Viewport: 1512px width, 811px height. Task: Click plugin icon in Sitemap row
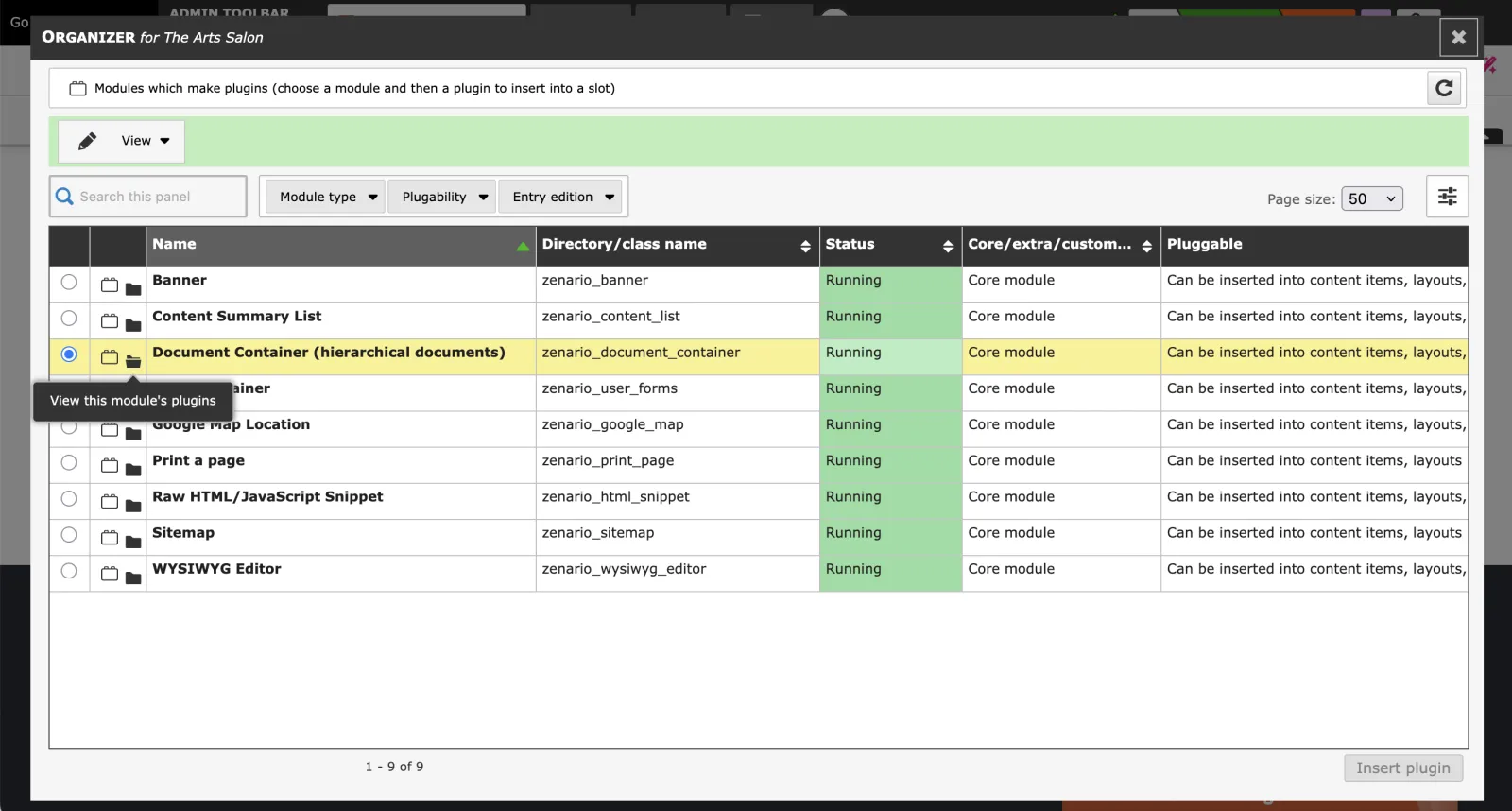(110, 537)
